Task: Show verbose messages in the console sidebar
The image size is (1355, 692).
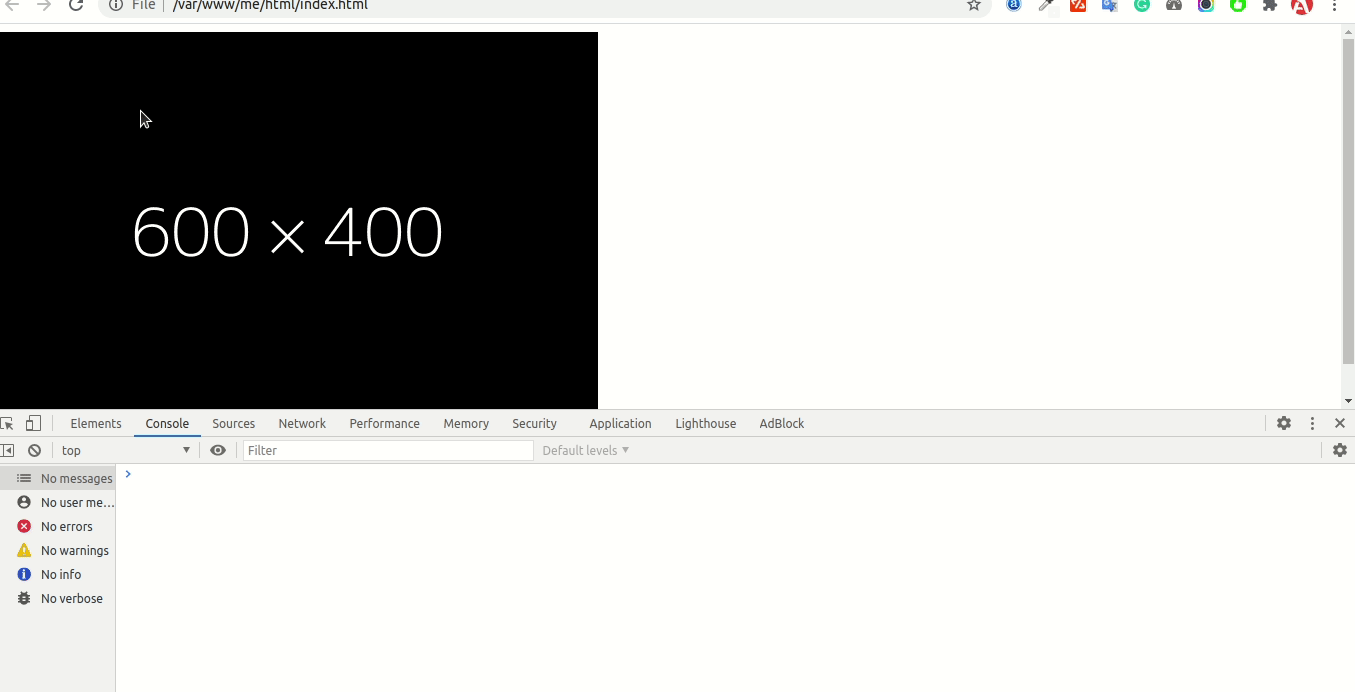Action: [x=62, y=598]
